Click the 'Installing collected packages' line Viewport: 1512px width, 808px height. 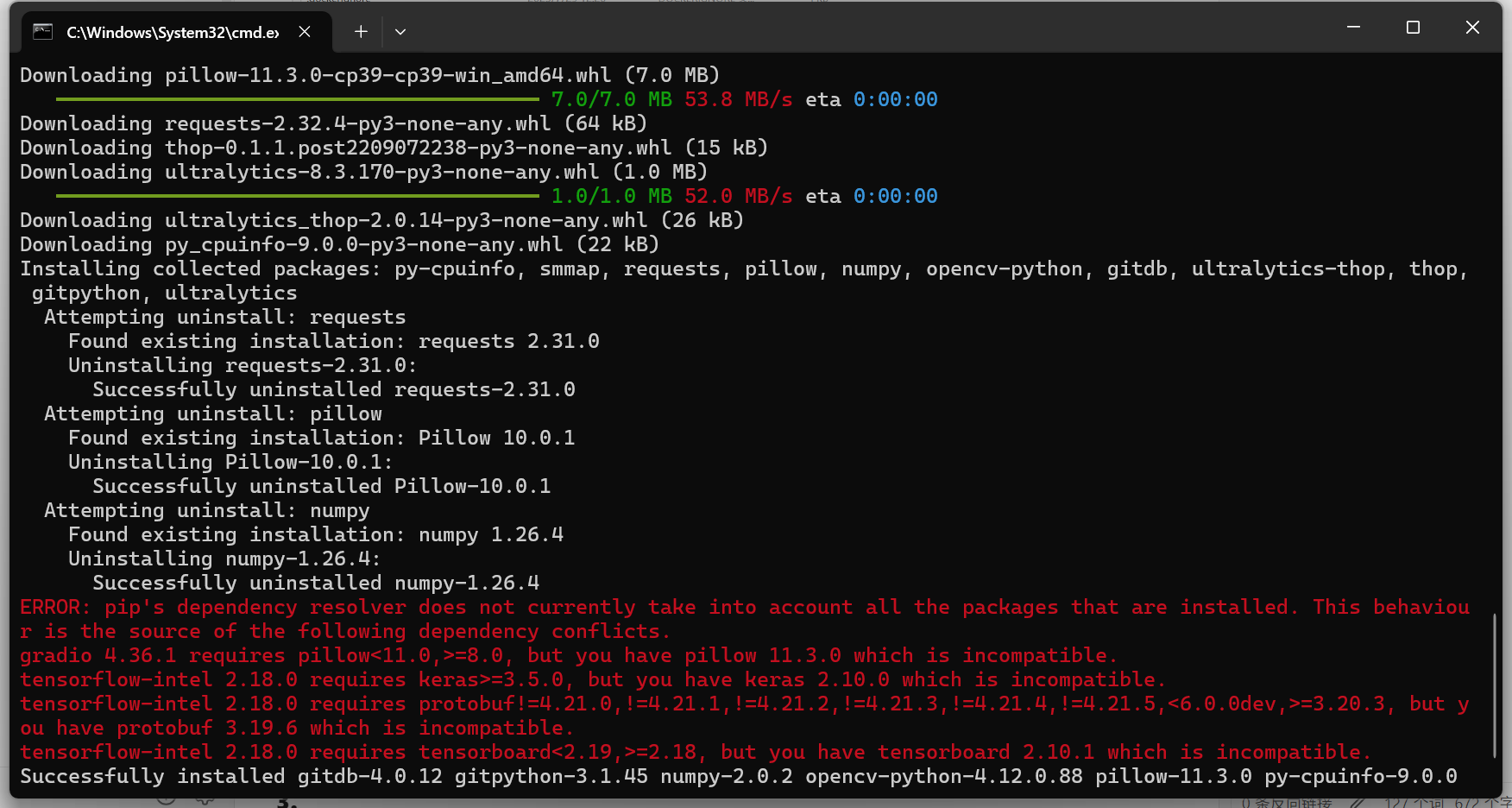744,268
